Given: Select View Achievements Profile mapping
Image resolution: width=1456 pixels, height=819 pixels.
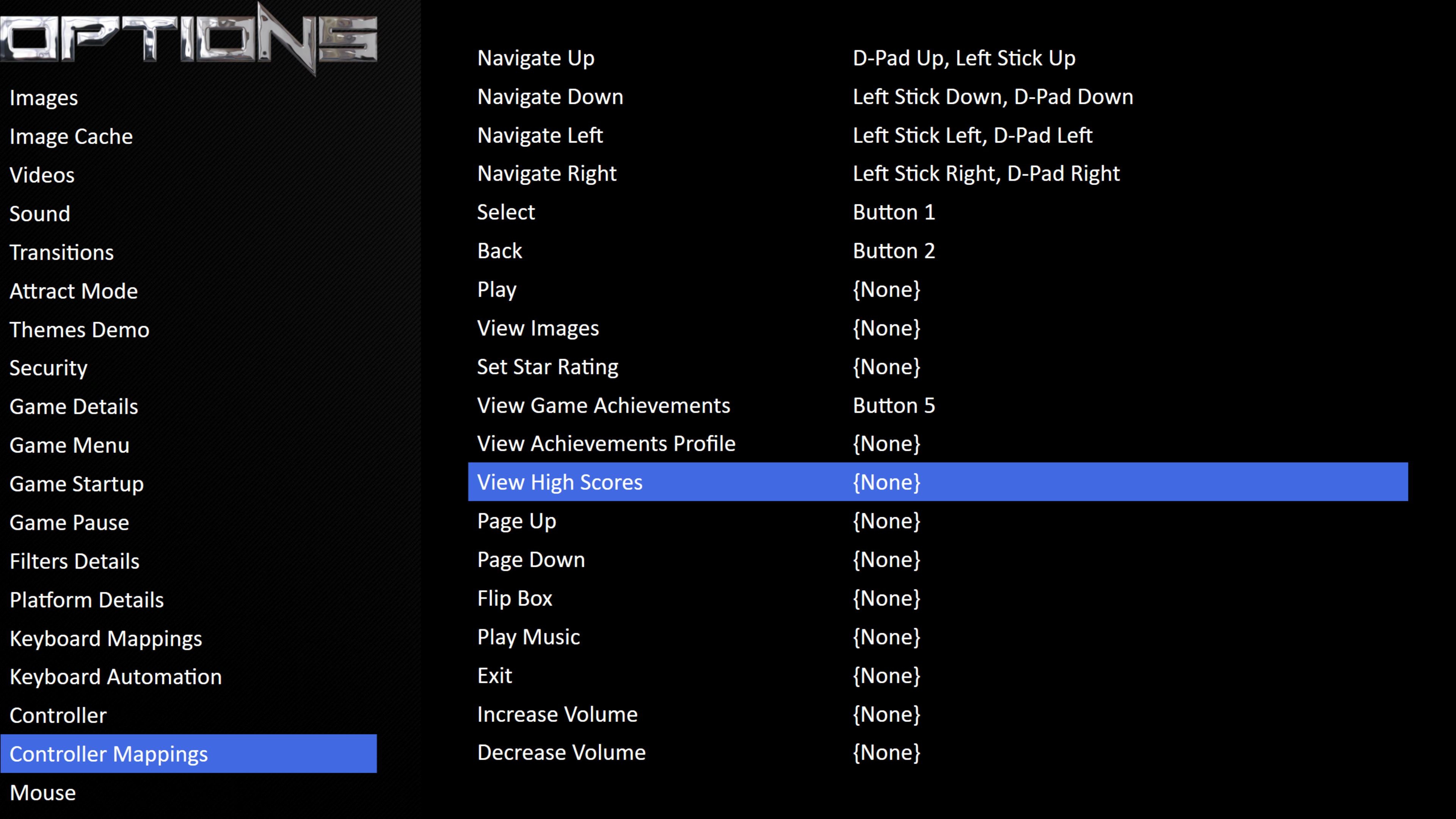Looking at the screenshot, I should point(938,444).
